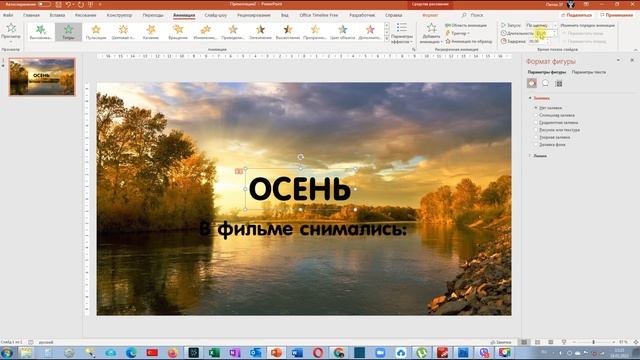Select the Пульсация emphasis animation
This screenshot has height=360, width=640.
pyautogui.click(x=96, y=32)
